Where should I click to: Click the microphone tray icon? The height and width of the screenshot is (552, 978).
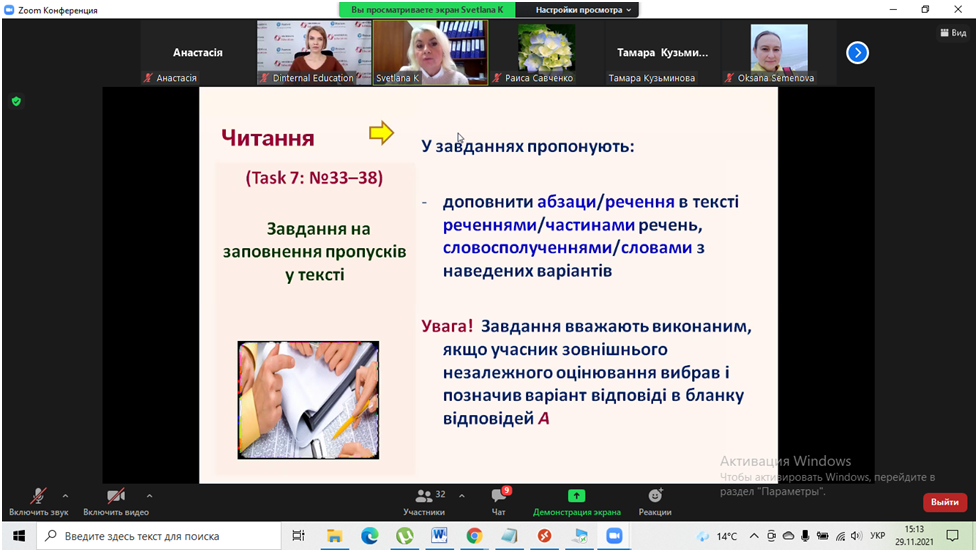tap(805, 536)
